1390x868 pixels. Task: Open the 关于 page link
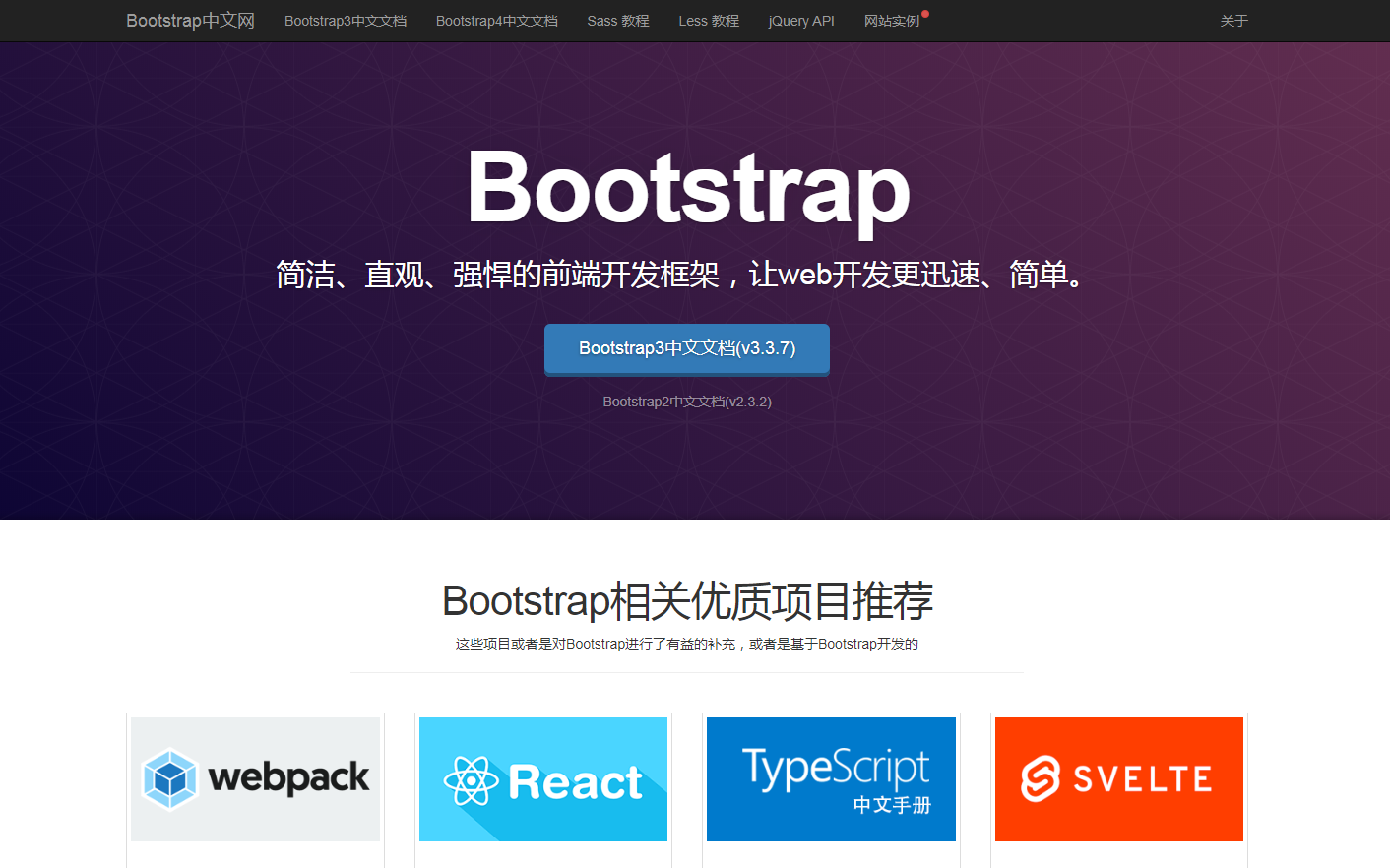tap(1233, 21)
